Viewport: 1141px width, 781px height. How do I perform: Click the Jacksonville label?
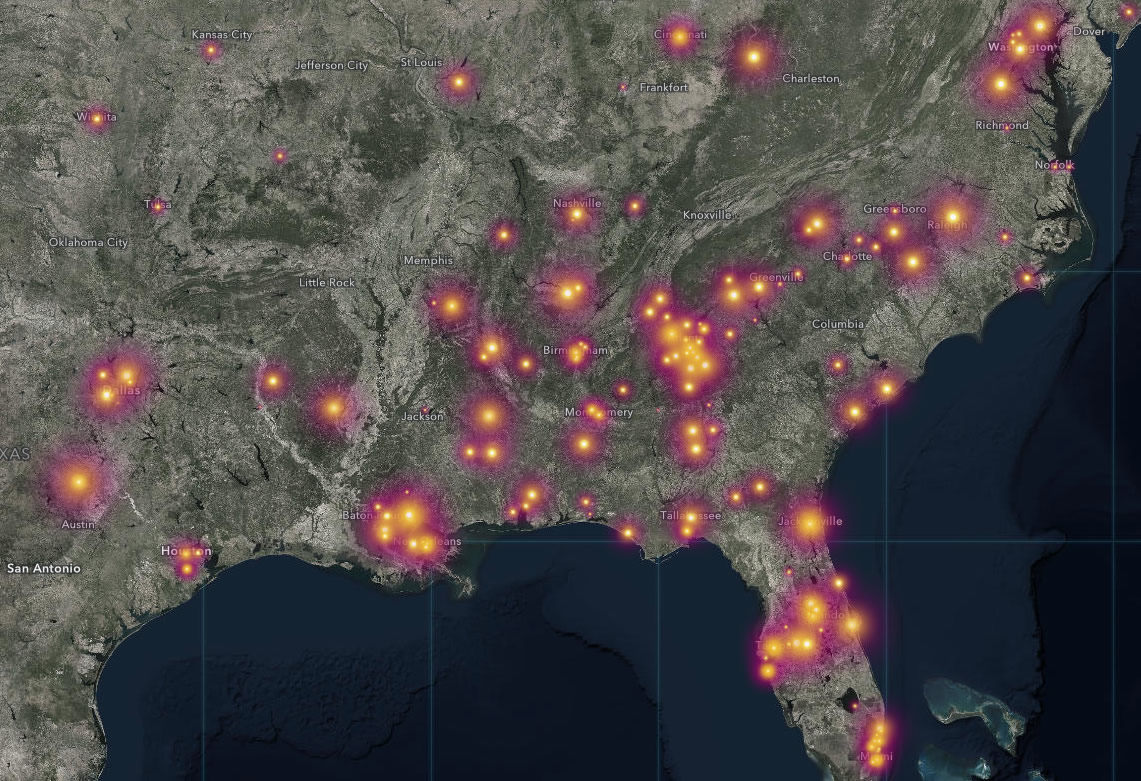810,521
